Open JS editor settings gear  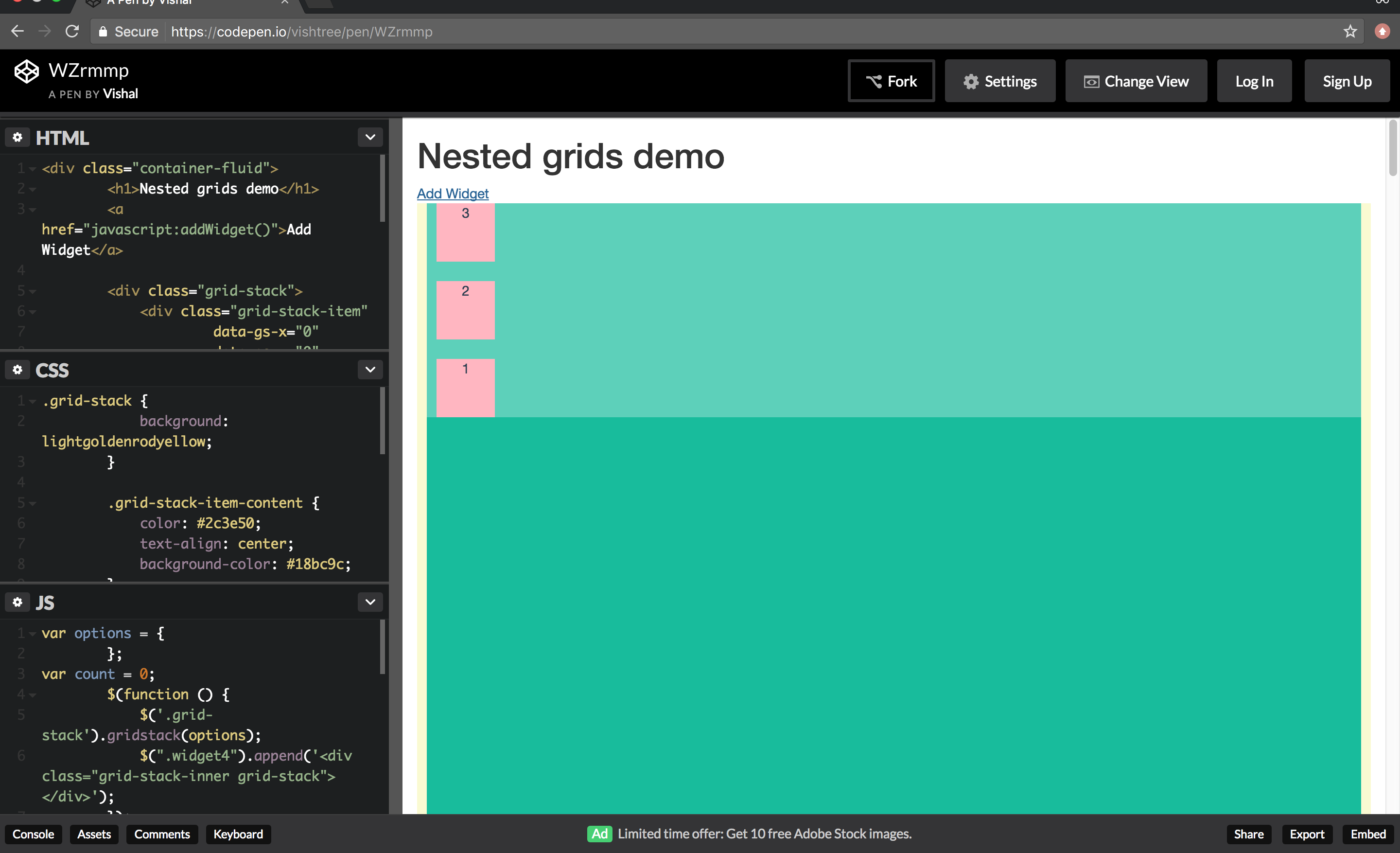pos(17,602)
